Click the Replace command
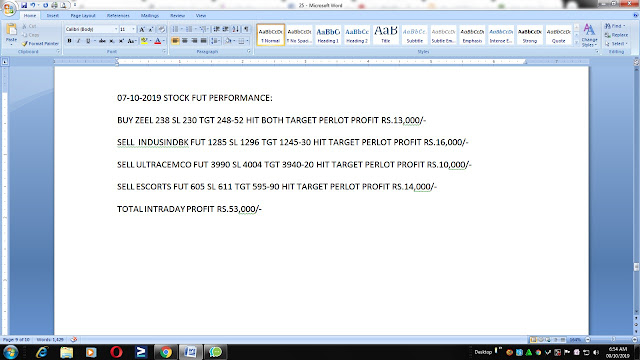The height and width of the screenshot is (360, 640). coord(616,35)
